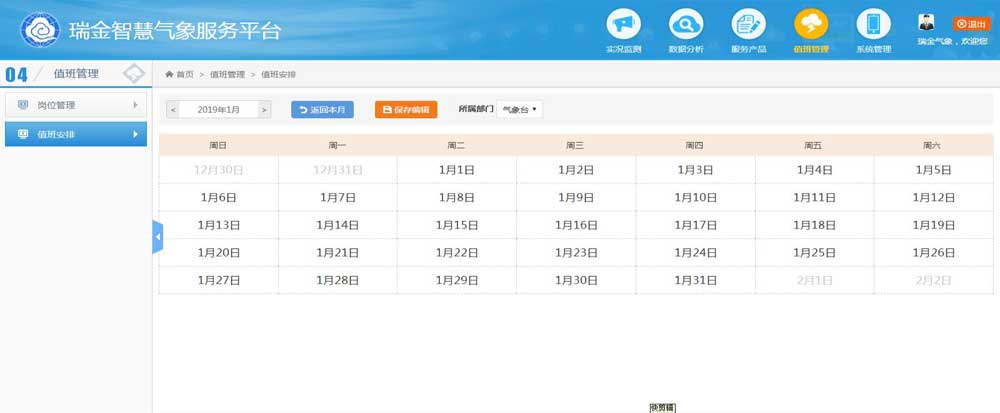Click the home icon in breadcrumb

click(x=170, y=75)
